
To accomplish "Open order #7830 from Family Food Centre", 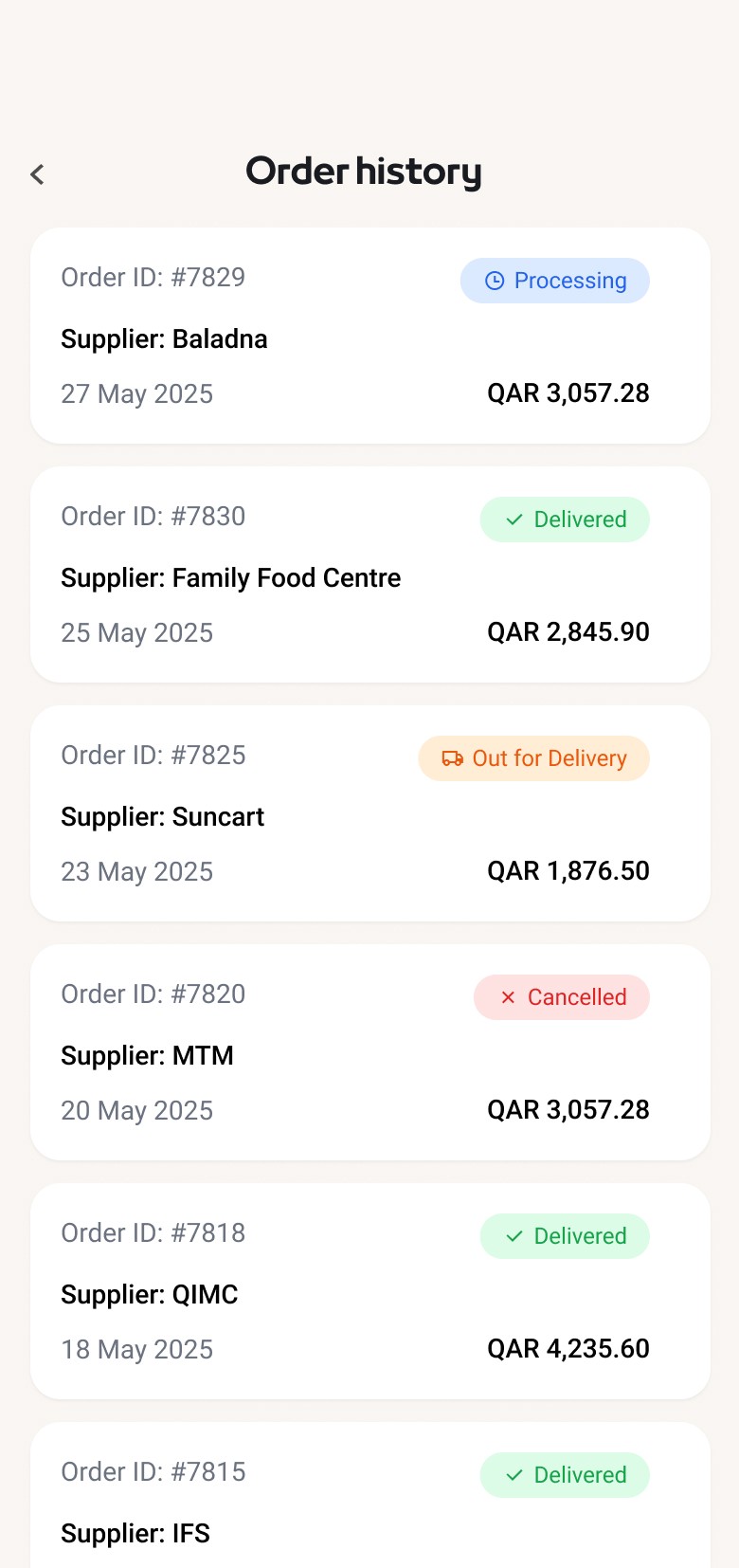I will (x=370, y=574).
